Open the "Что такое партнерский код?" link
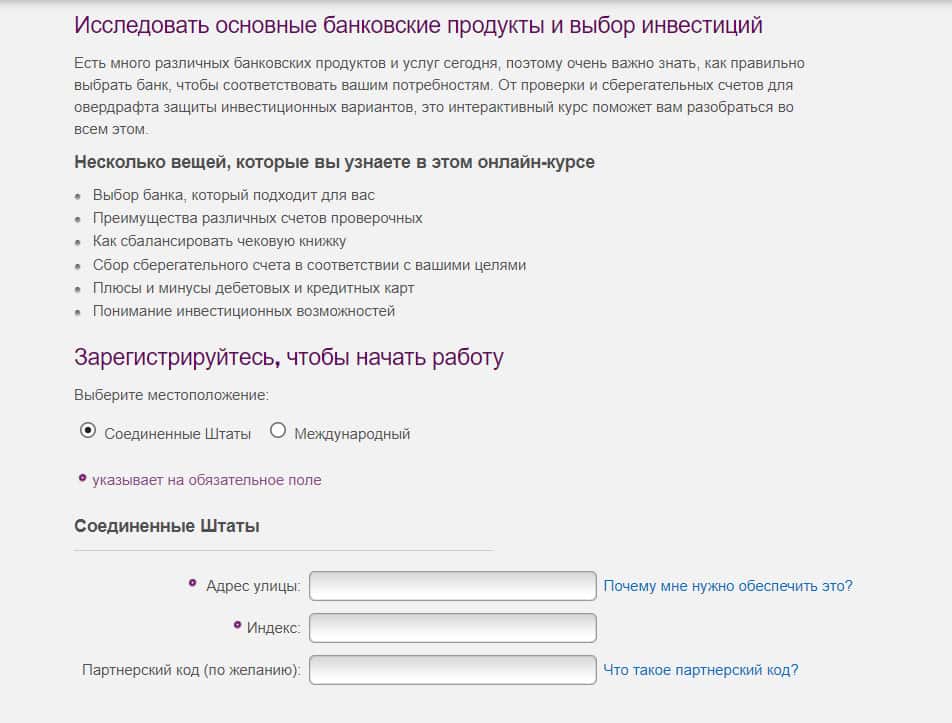Viewport: 952px width, 723px height. pyautogui.click(x=700, y=670)
